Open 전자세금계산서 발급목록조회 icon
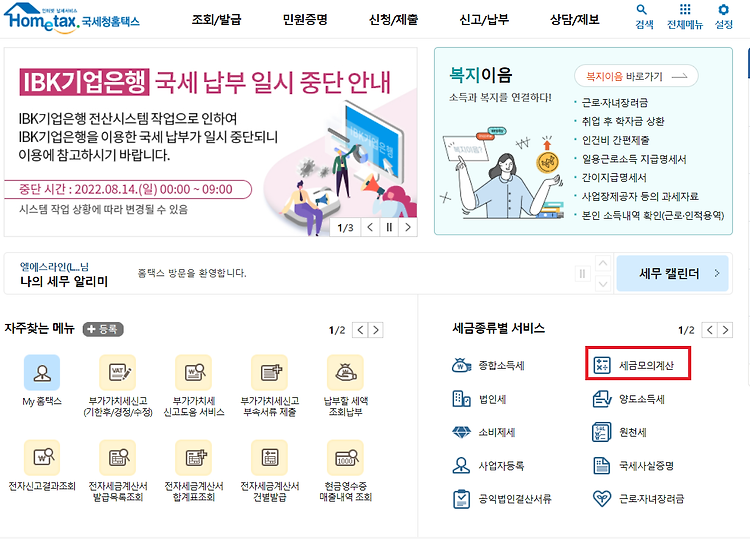The image size is (750, 540). pyautogui.click(x=118, y=458)
